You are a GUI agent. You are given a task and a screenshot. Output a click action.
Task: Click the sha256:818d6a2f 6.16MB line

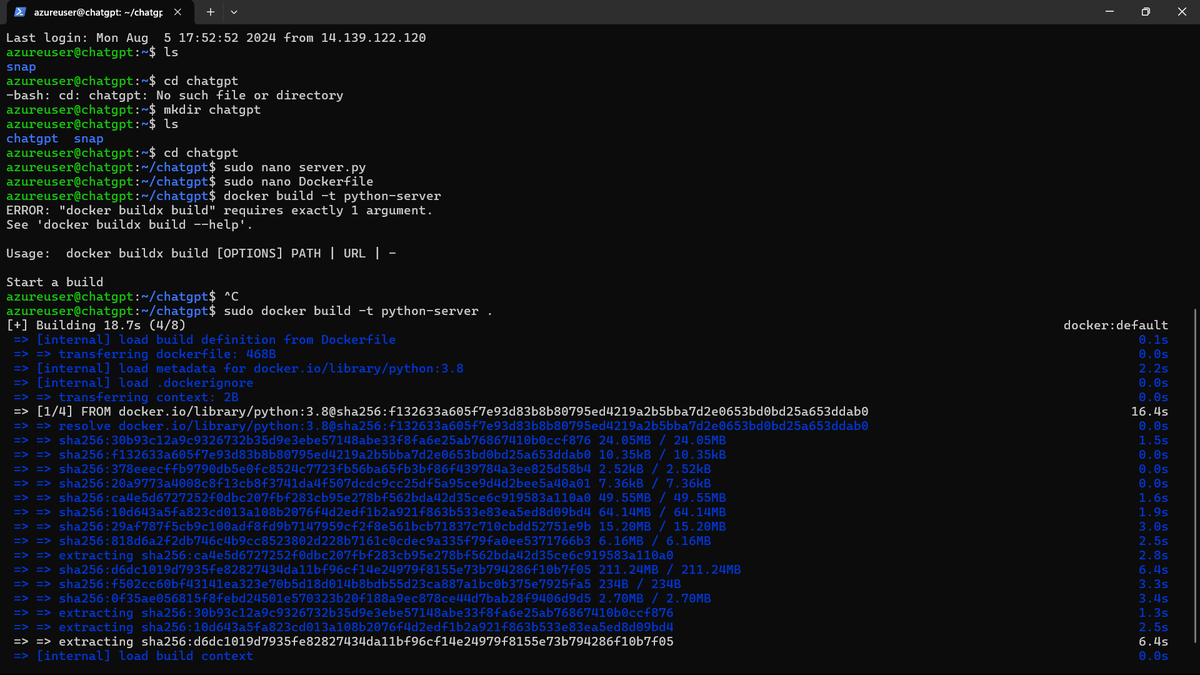[x=362, y=541]
